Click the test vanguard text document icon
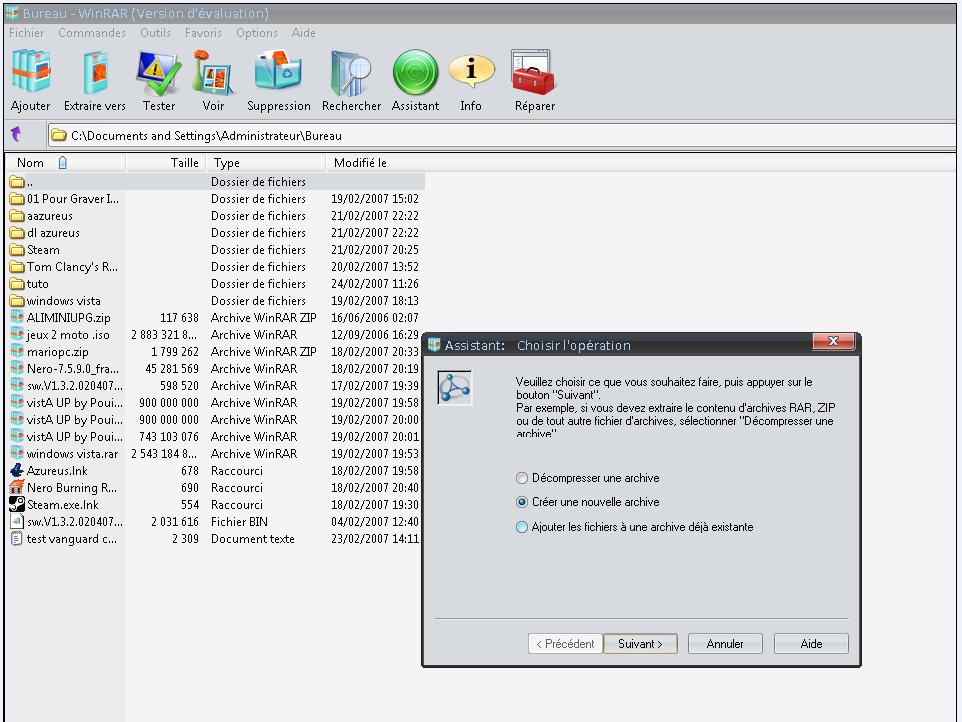 click(x=17, y=539)
